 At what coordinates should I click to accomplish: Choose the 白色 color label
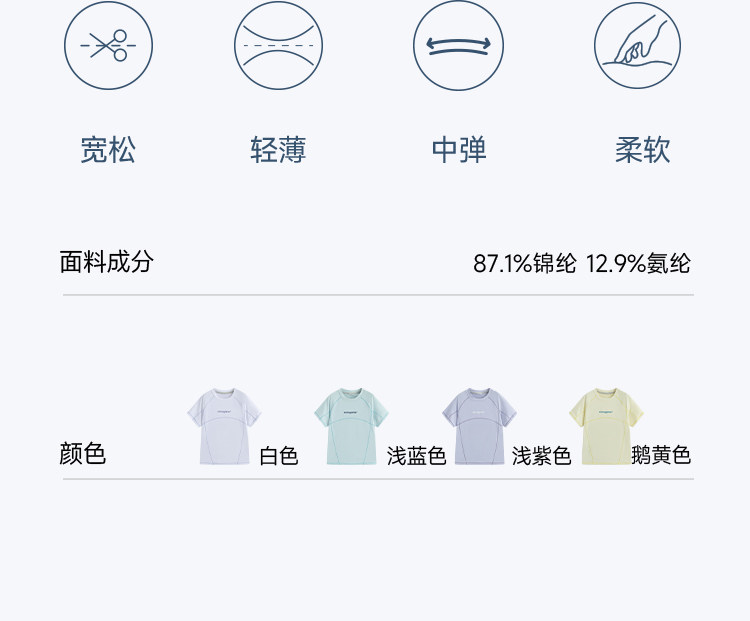(x=279, y=456)
